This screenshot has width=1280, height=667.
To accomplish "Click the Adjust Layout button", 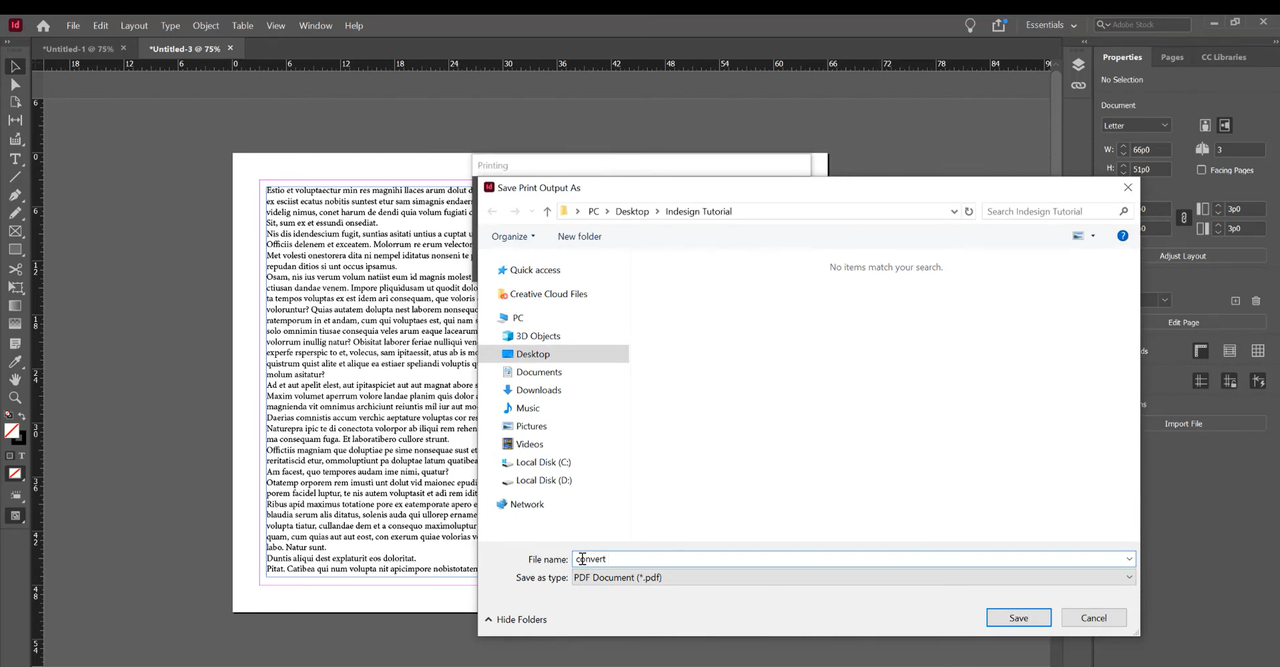I will [x=1183, y=256].
